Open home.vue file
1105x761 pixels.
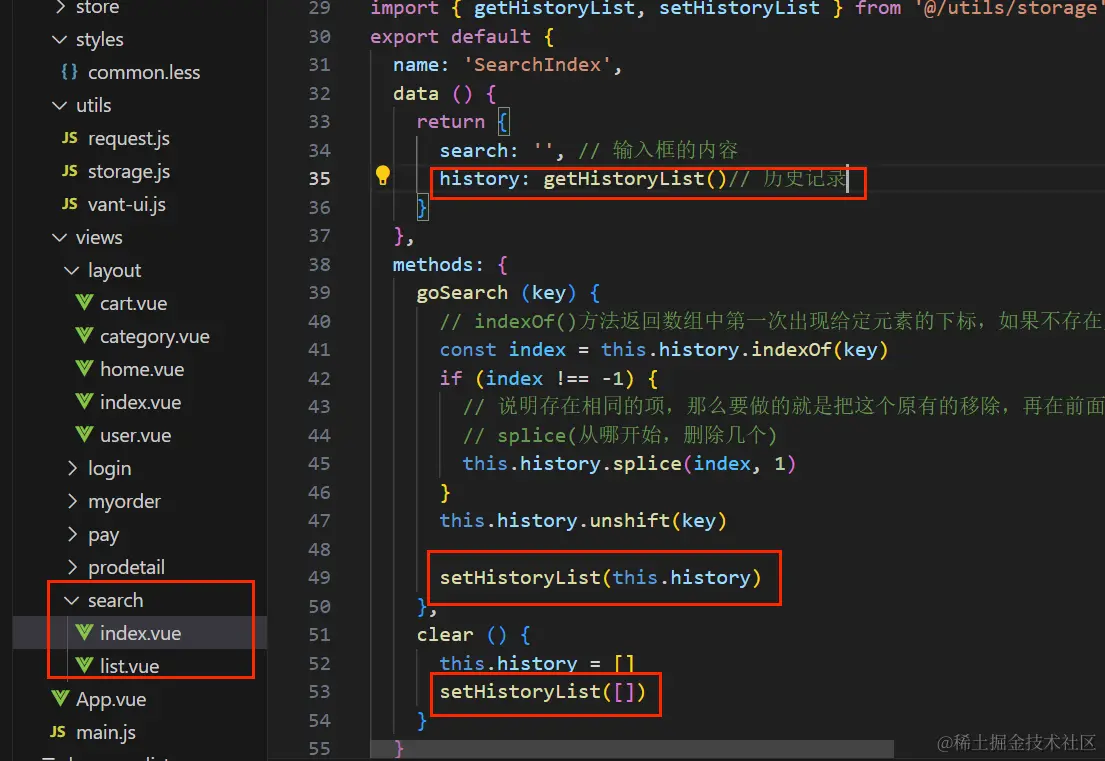point(142,369)
